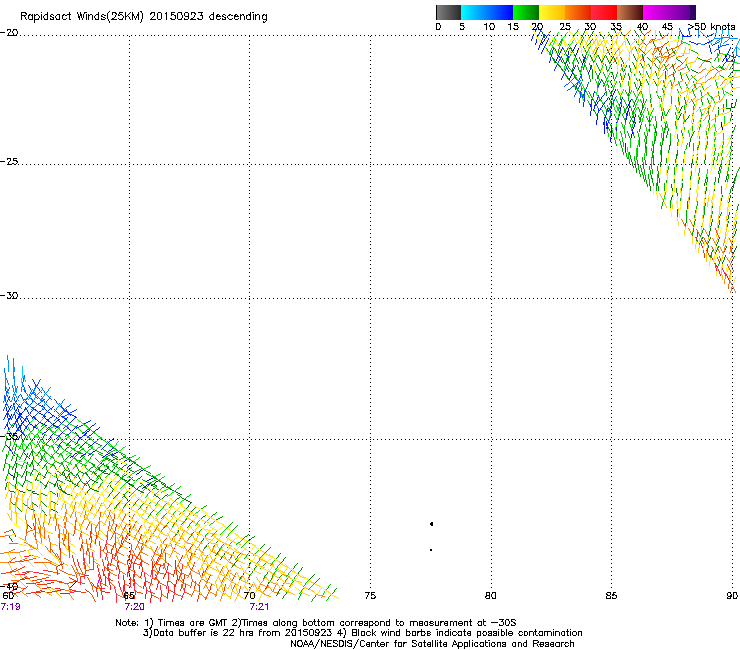Click the '90' longitude label
The width and height of the screenshot is (740, 650).
click(732, 596)
